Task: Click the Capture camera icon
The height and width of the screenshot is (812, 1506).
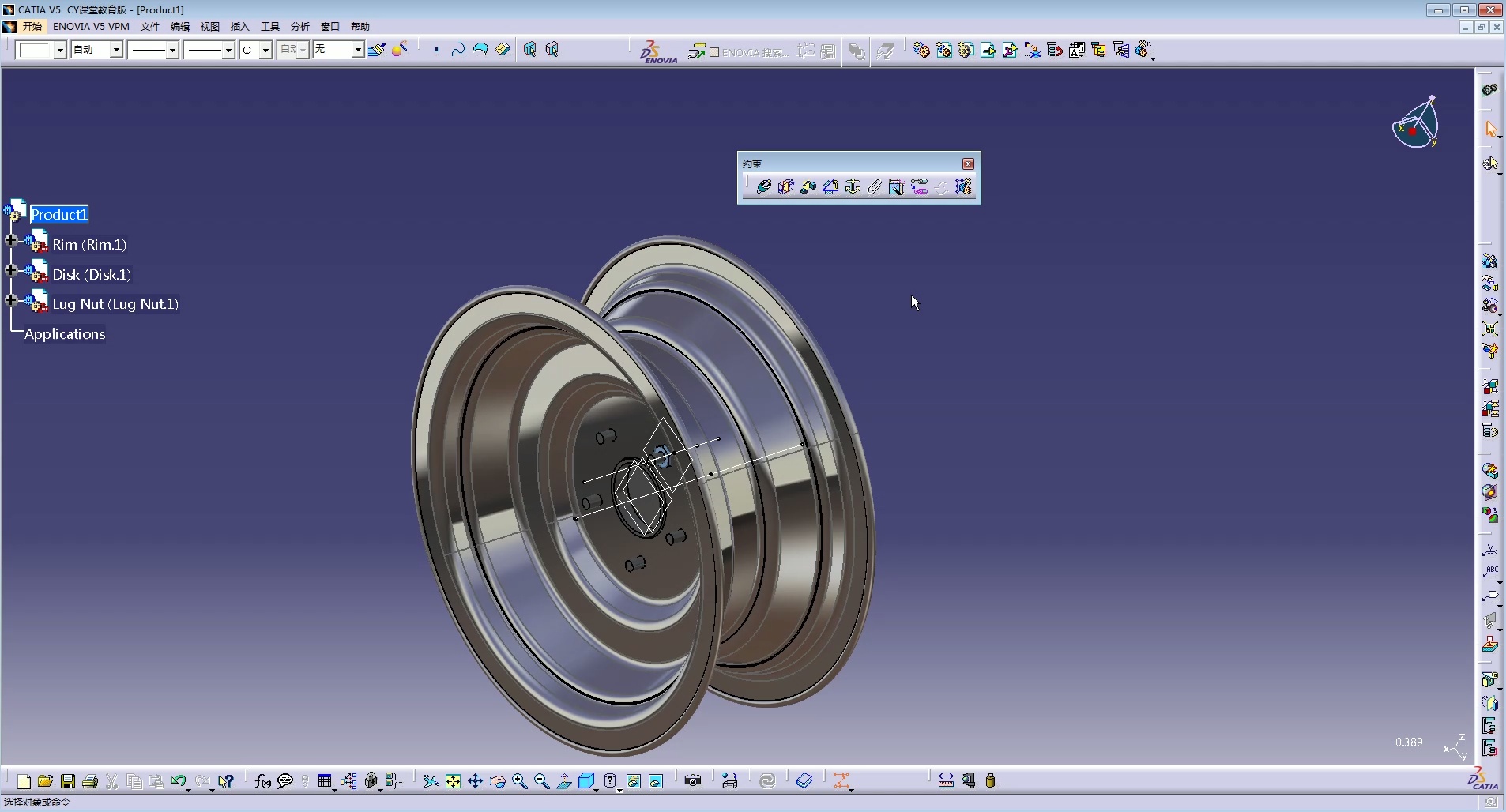Action: pos(693,781)
